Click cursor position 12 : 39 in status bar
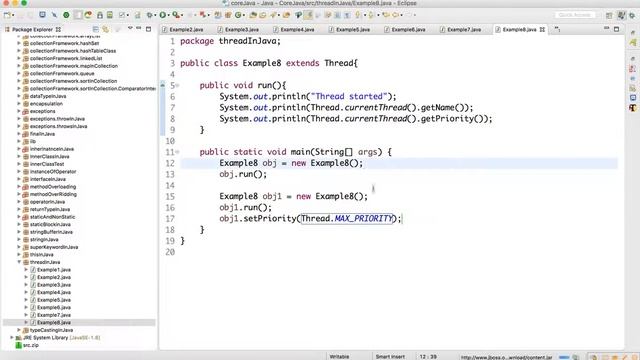This screenshot has height=360, width=640. [428, 356]
